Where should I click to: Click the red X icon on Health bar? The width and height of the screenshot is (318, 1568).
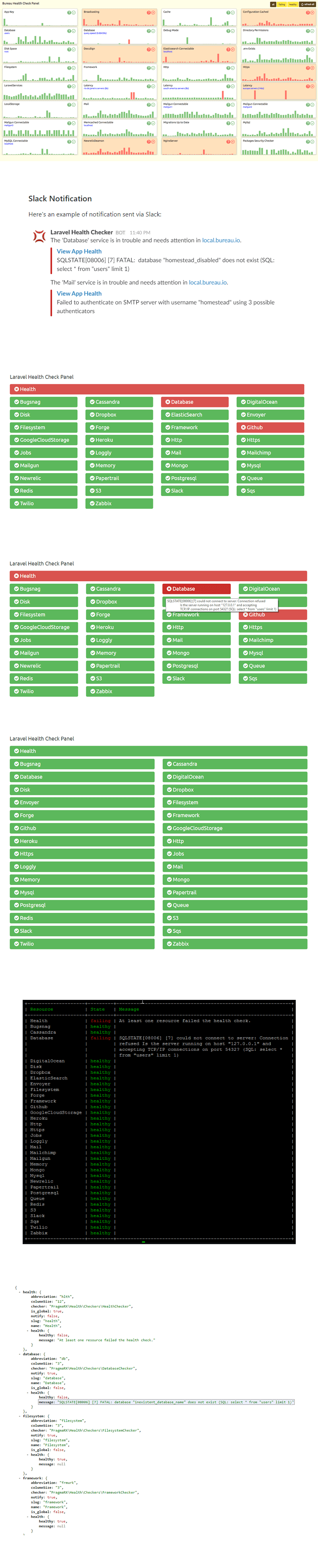pos(16,389)
